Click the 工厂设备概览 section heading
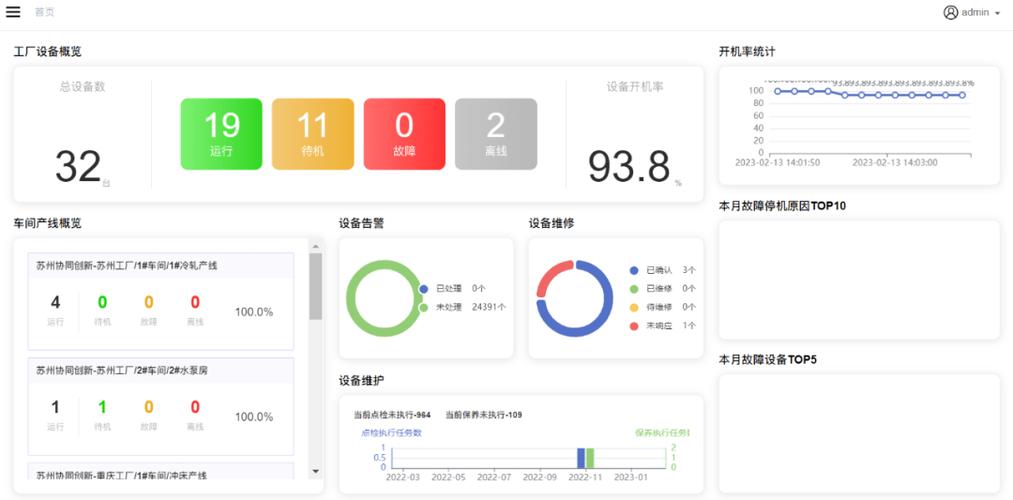Image resolution: width=1013 pixels, height=500 pixels. [x=48, y=52]
